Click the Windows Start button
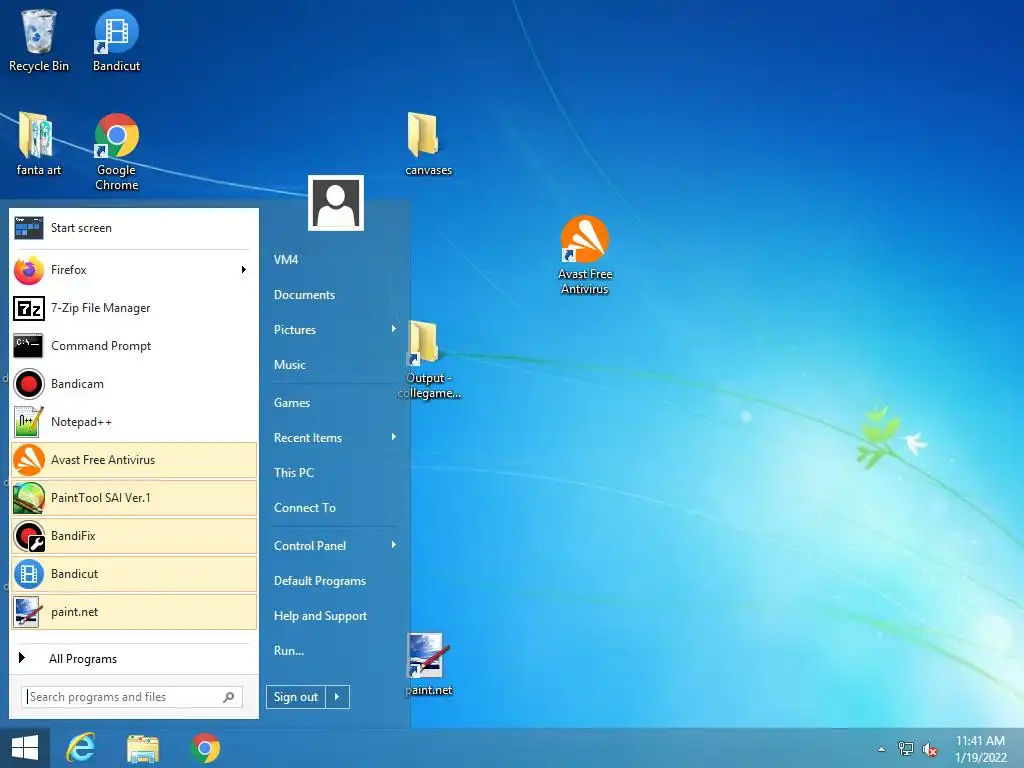The width and height of the screenshot is (1024, 768). point(25,748)
